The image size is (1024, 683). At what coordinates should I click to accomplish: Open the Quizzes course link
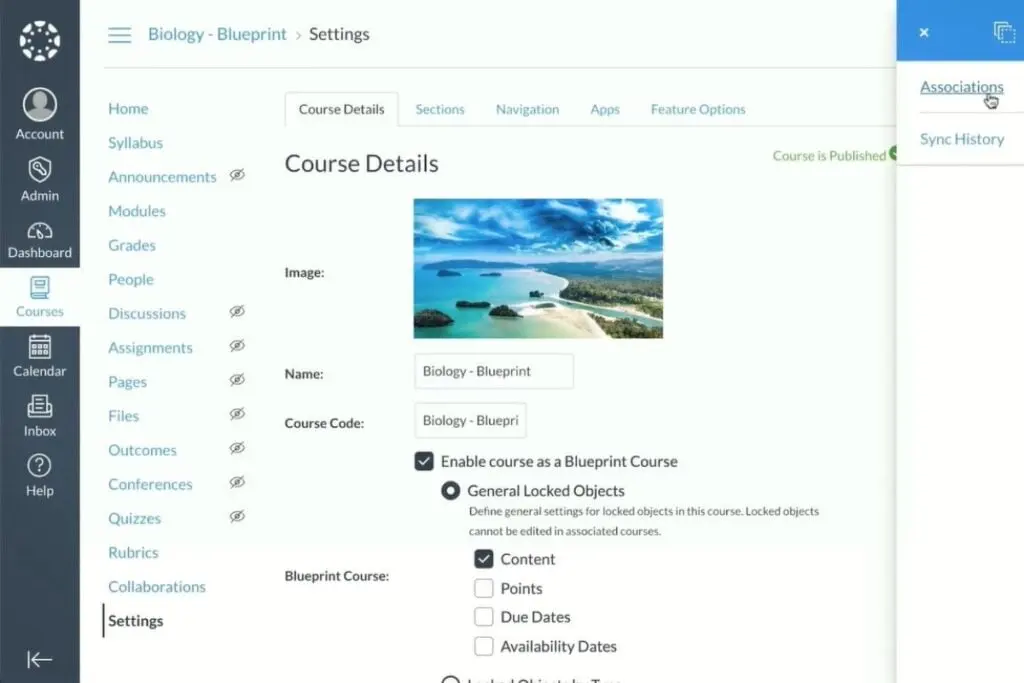135,518
